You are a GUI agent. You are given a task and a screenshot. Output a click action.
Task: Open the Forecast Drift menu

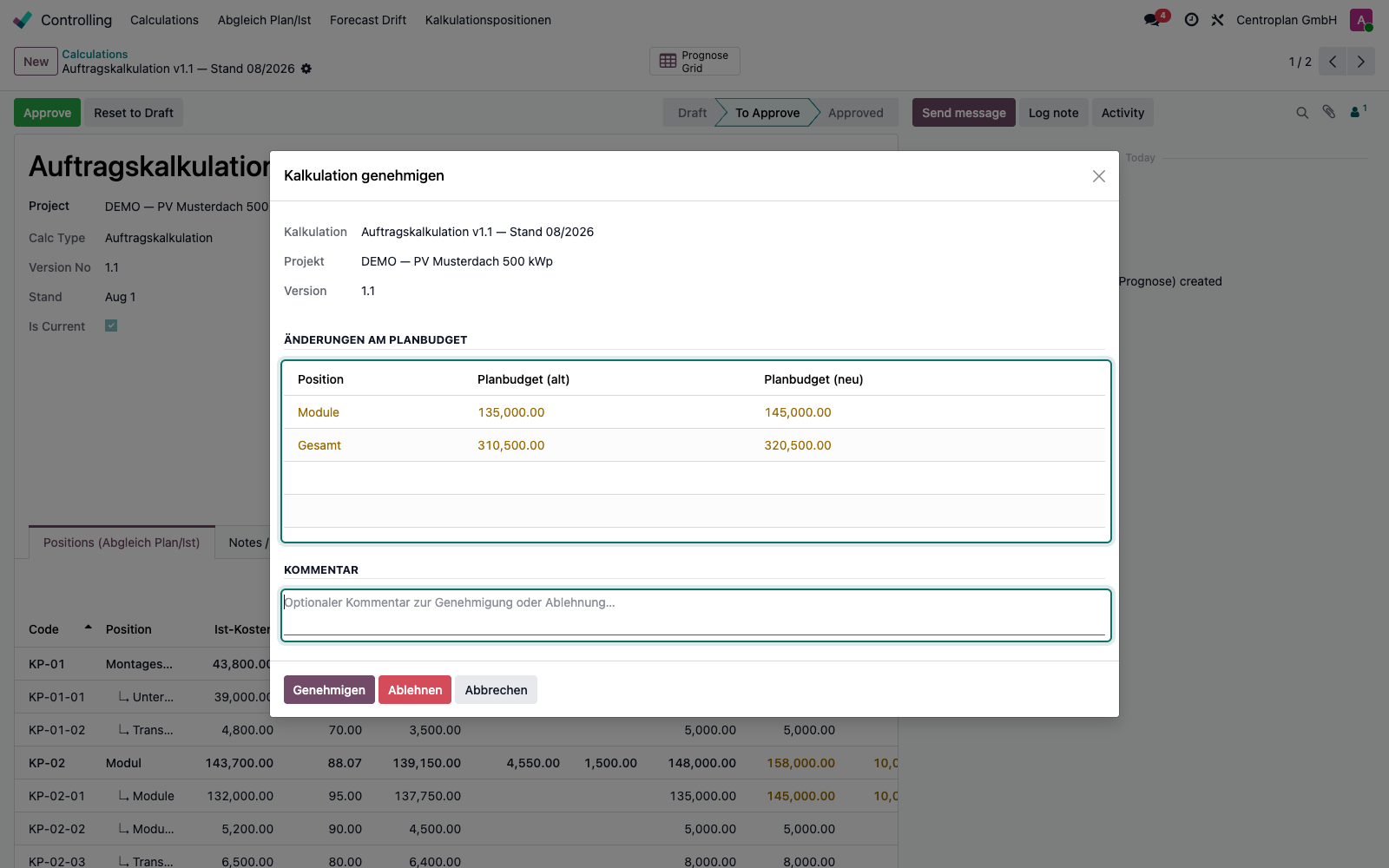[x=368, y=20]
